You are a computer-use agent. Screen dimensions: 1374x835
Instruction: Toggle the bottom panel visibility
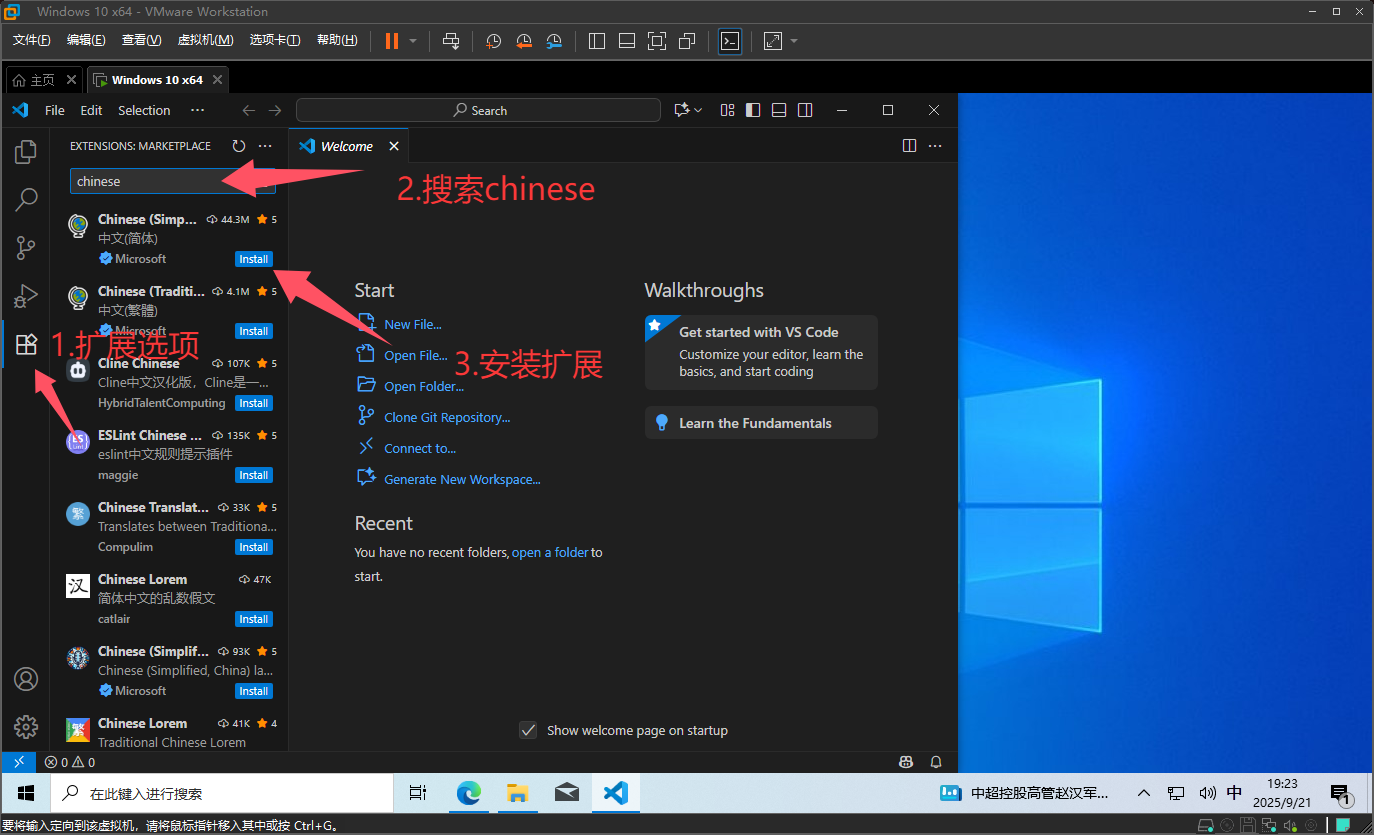tap(779, 110)
